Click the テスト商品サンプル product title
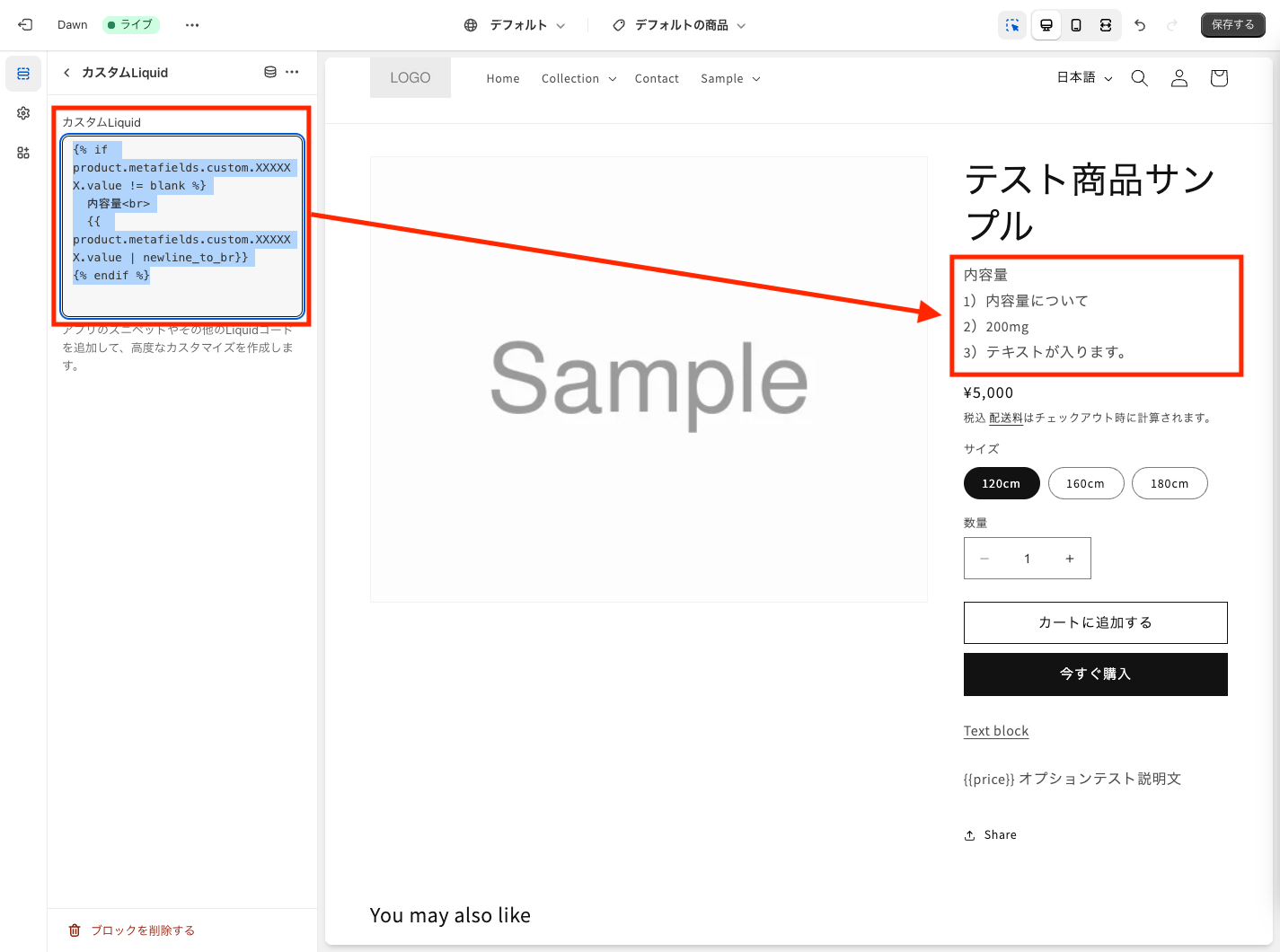This screenshot has width=1280, height=952. (x=1090, y=202)
